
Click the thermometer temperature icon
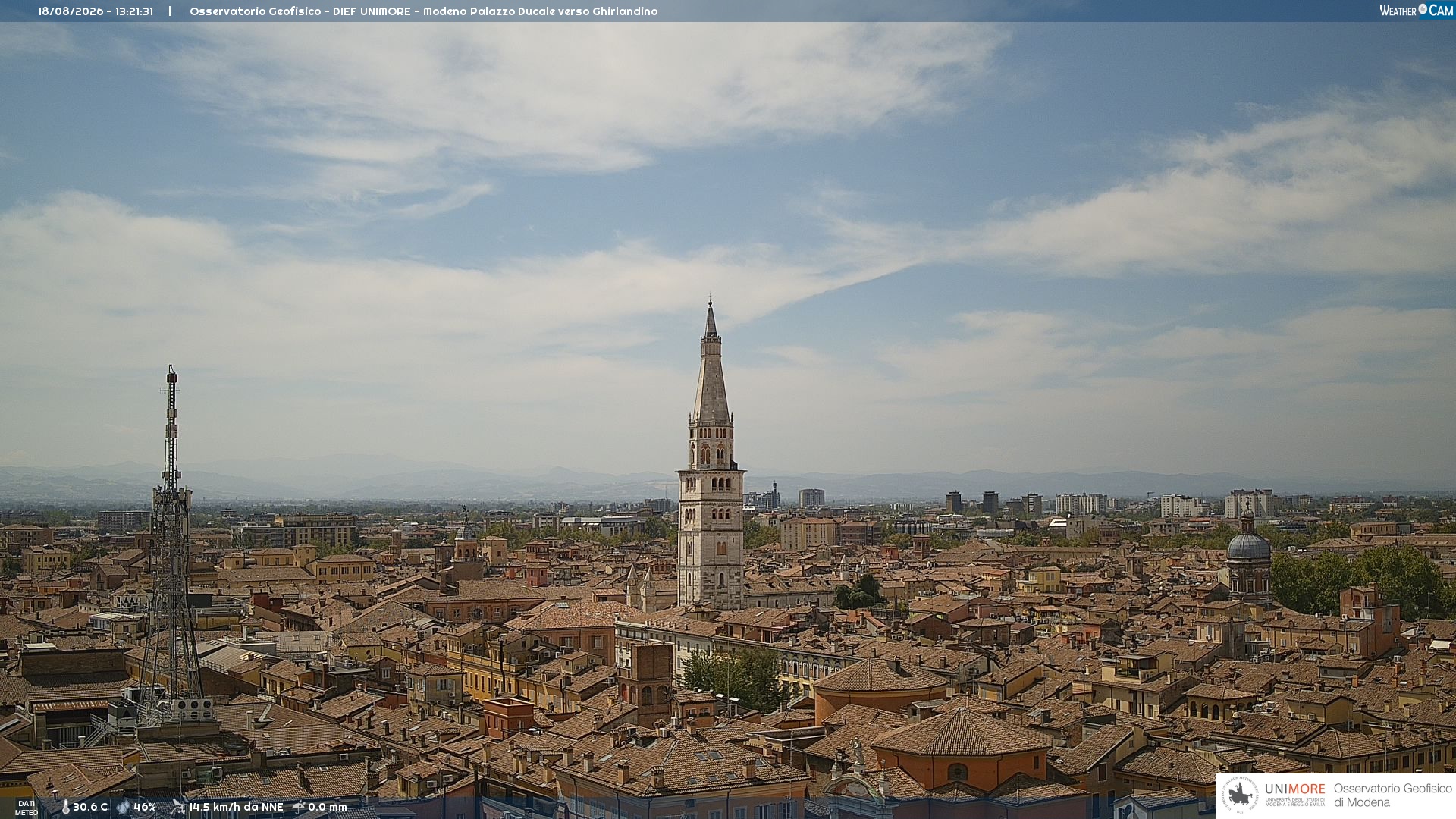[x=65, y=807]
